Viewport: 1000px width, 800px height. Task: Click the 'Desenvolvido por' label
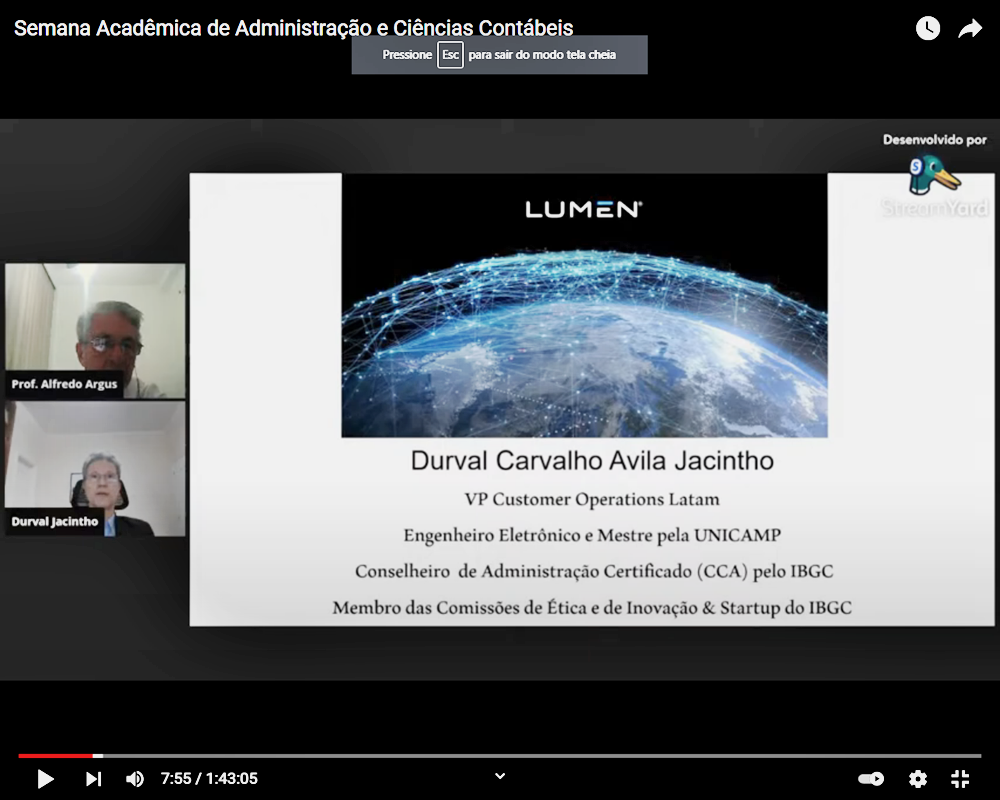point(934,140)
